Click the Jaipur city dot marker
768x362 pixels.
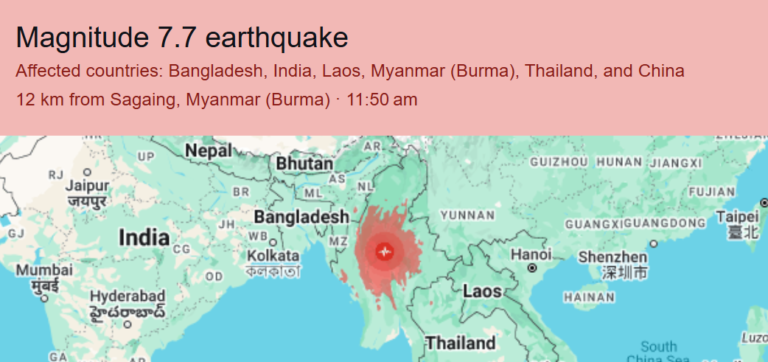coord(87,172)
